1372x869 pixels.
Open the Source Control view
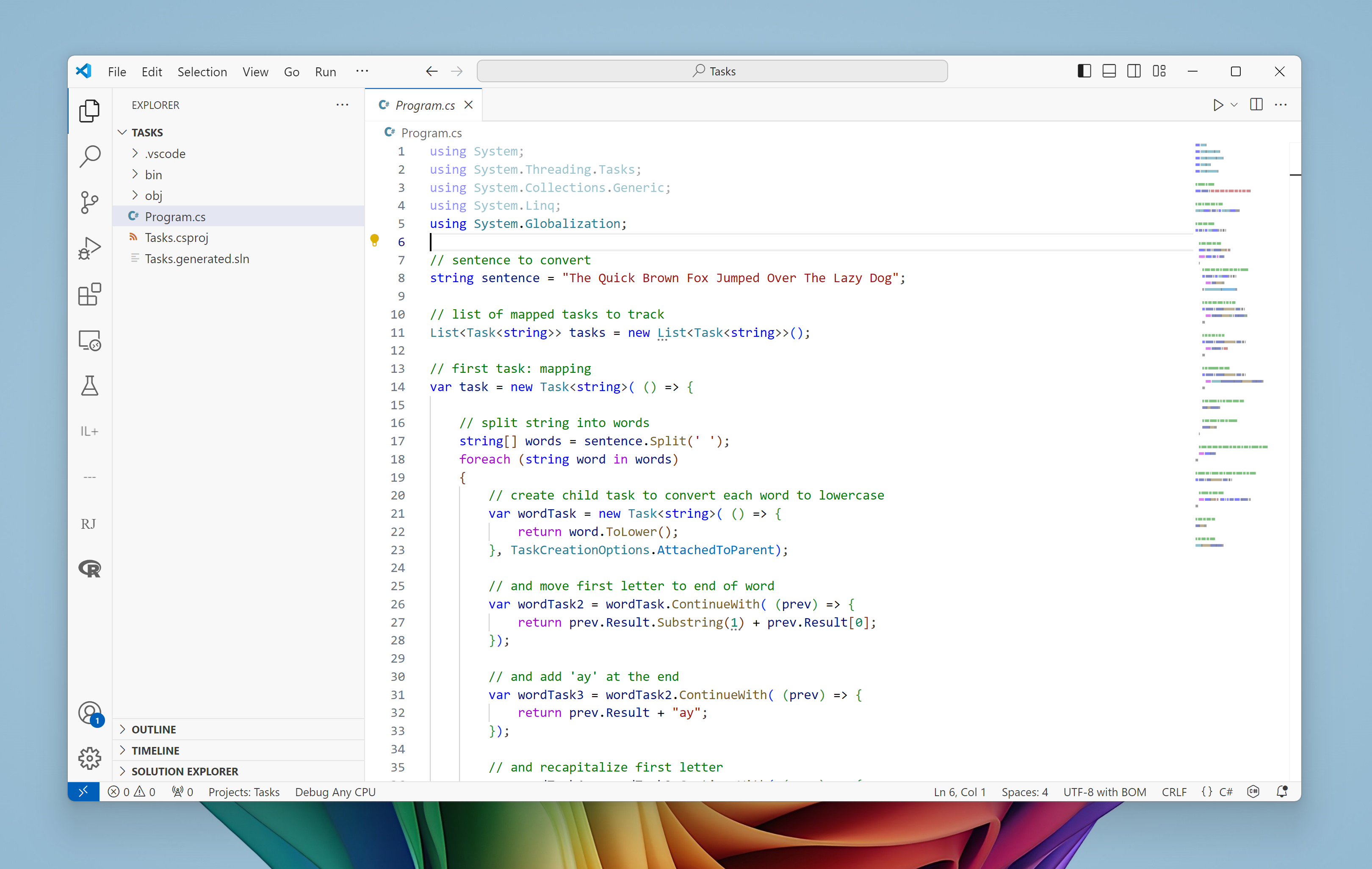coord(89,203)
